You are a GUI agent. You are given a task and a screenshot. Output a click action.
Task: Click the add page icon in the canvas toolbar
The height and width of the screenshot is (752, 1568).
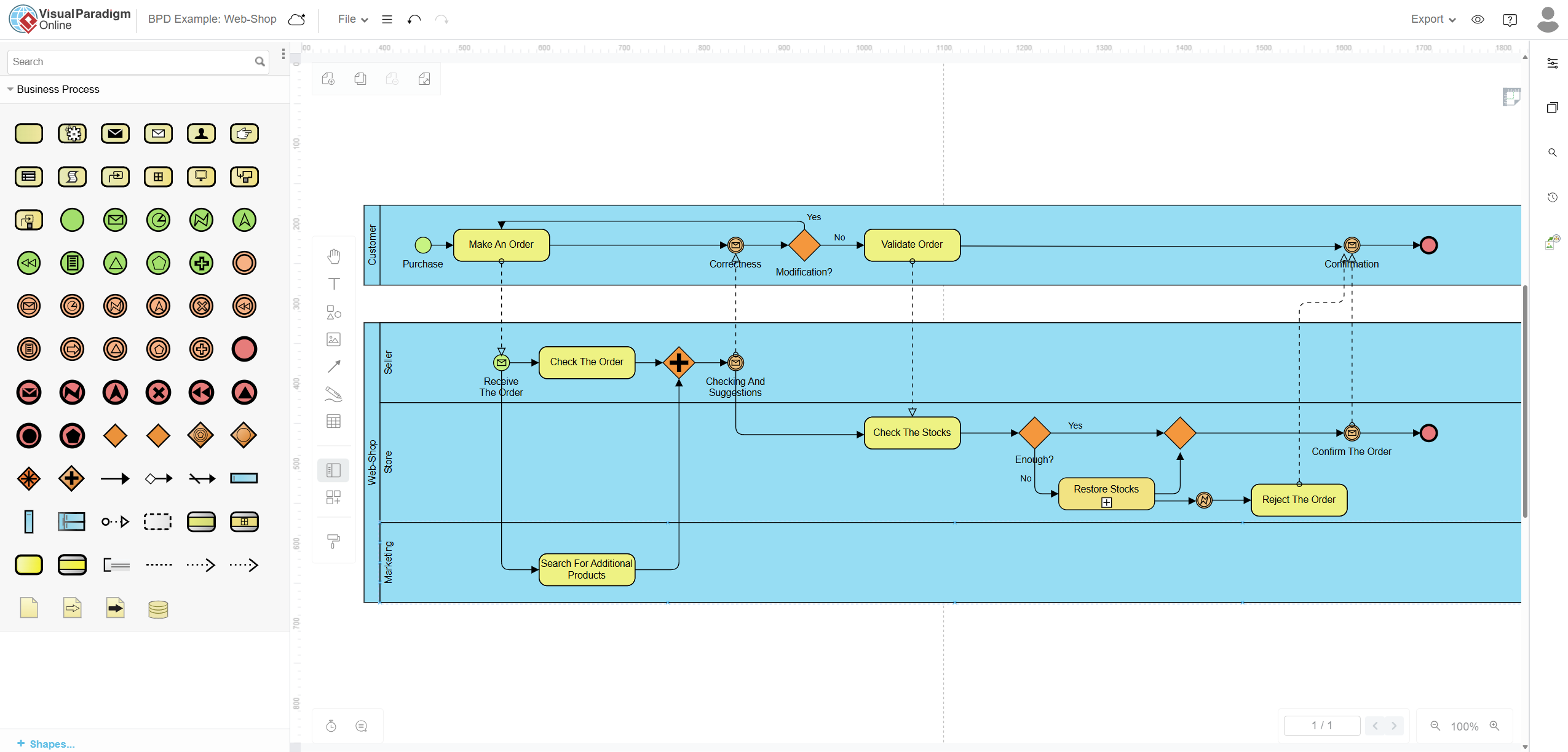pos(328,79)
